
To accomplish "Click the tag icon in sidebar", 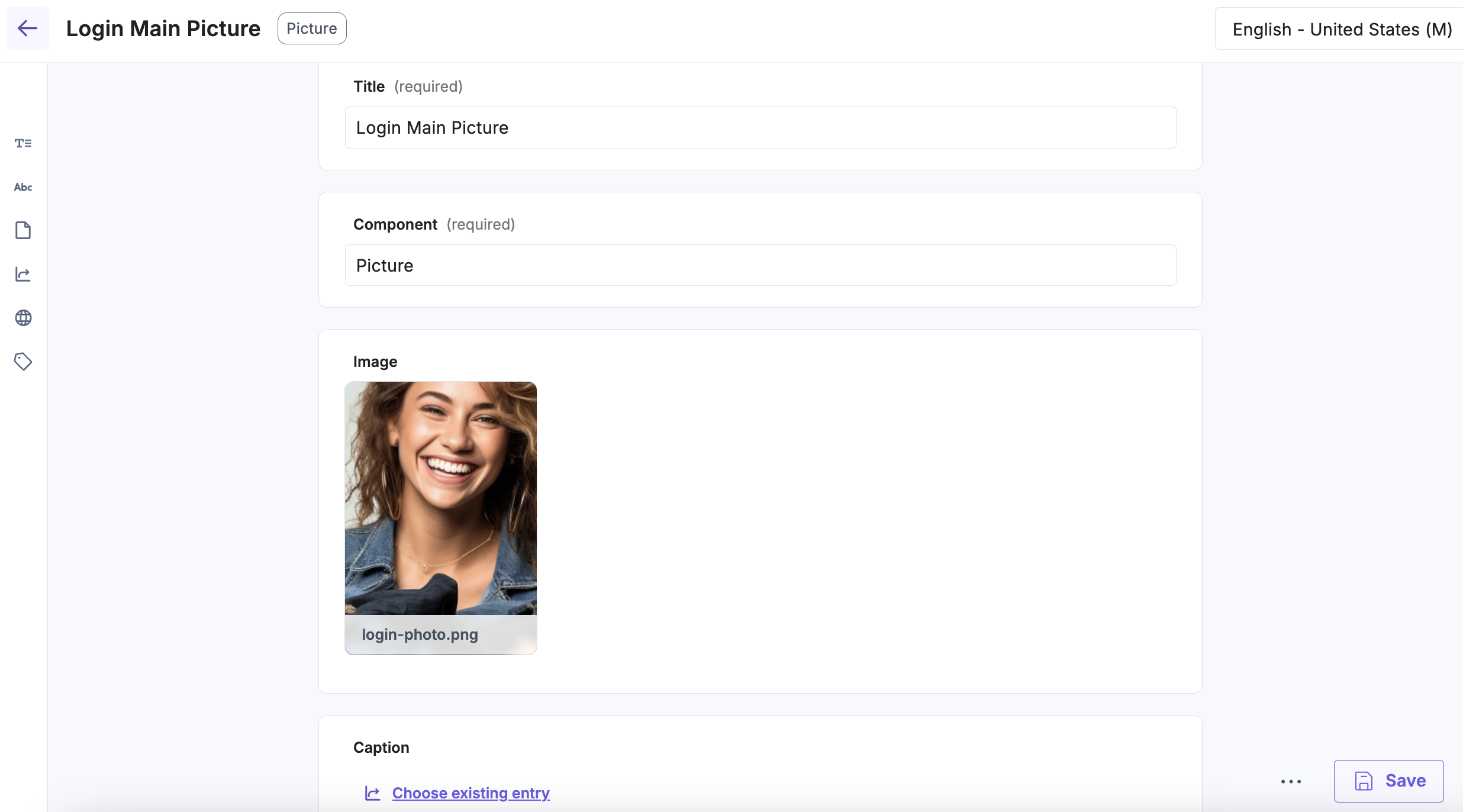I will tap(23, 362).
